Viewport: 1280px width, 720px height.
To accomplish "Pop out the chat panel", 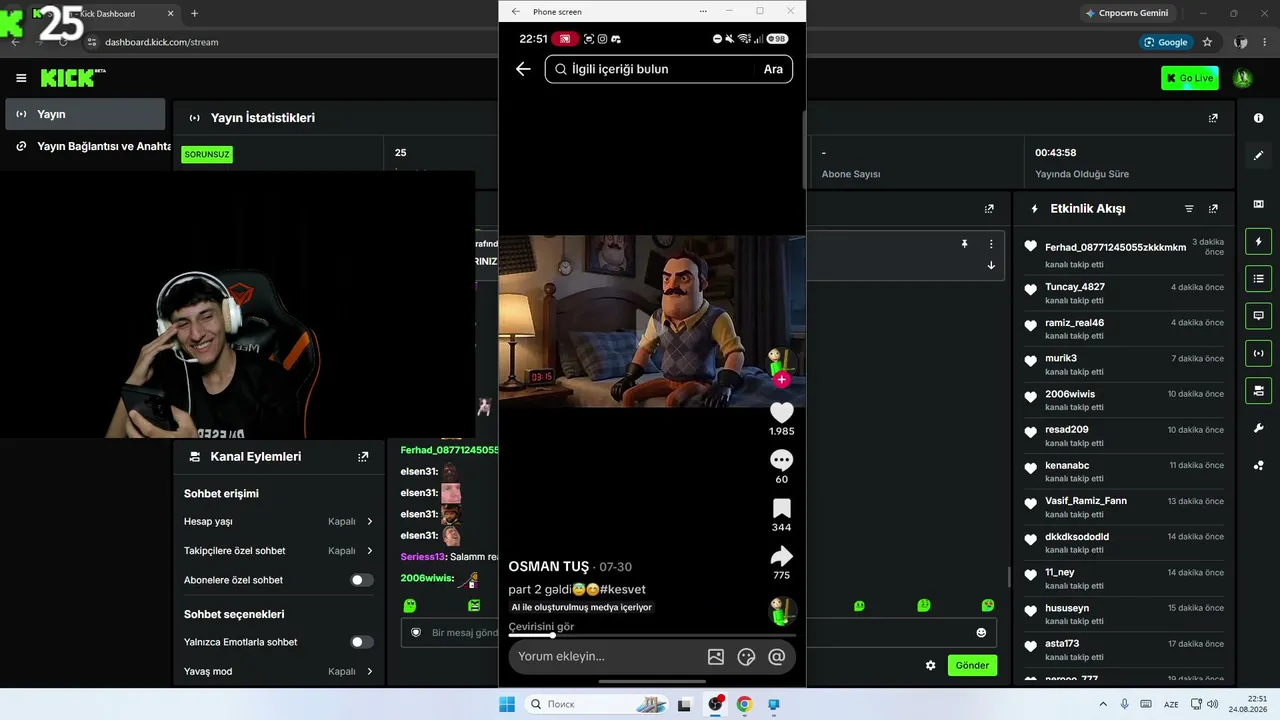I will [989, 209].
